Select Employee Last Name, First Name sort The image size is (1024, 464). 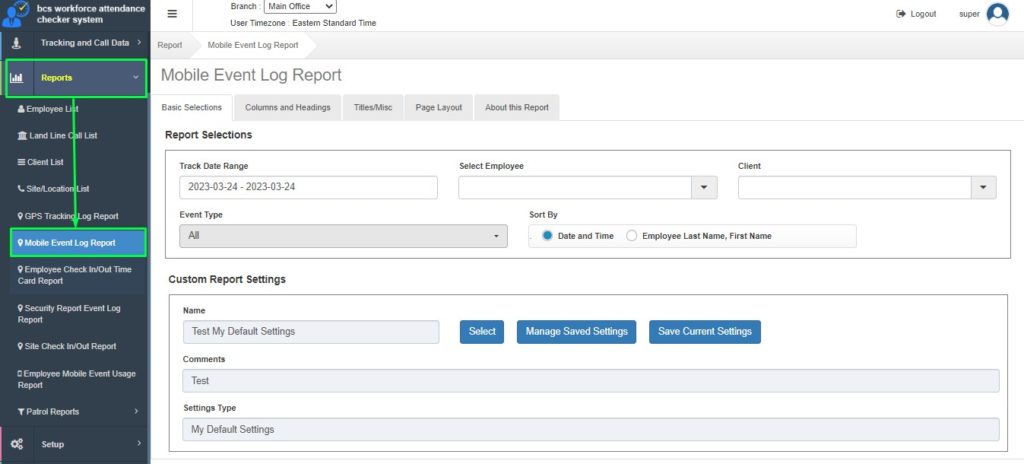click(631, 236)
